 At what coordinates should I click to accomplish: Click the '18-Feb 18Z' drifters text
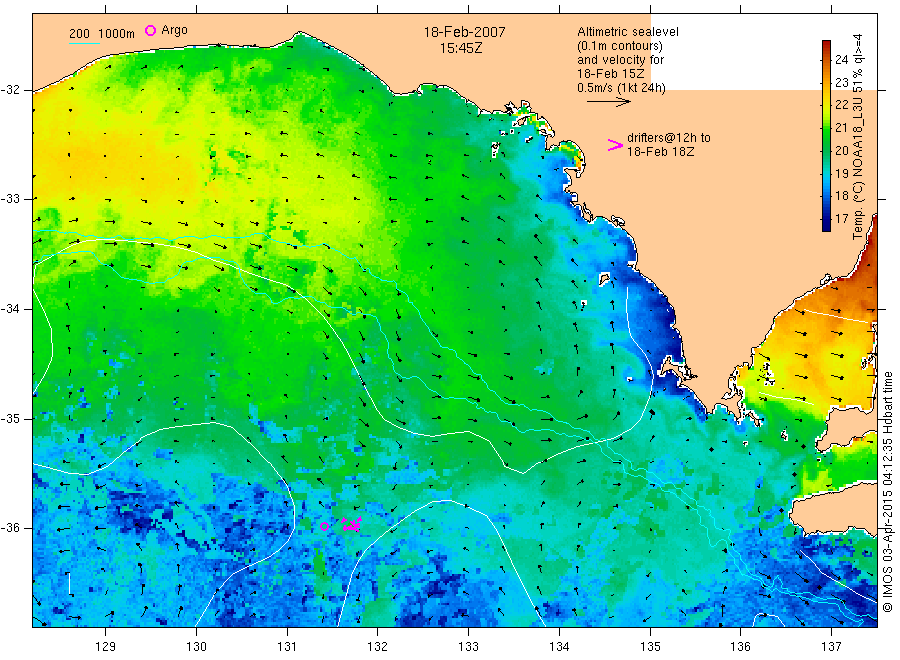coord(661,152)
